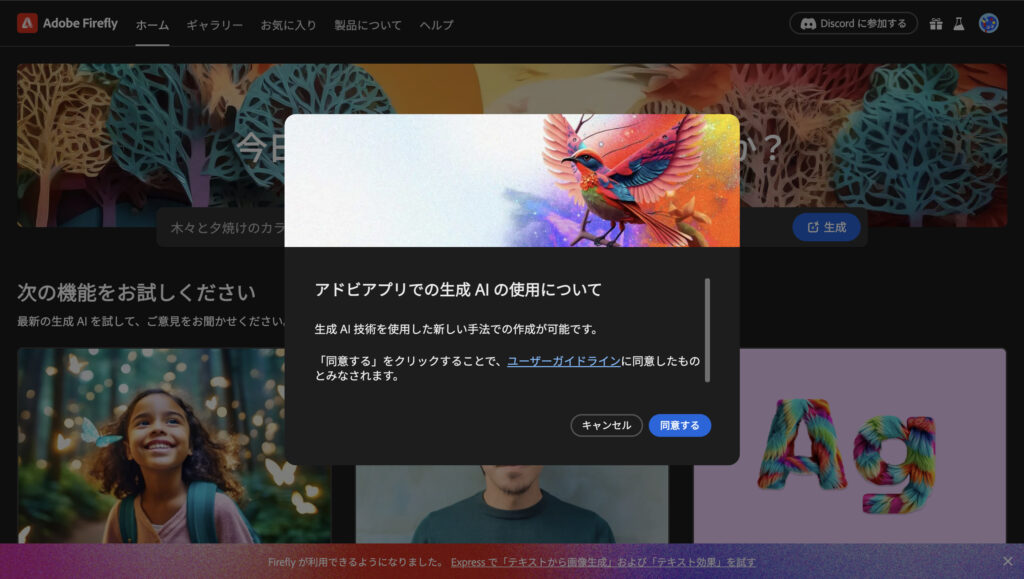The image size is (1024, 579).
Task: Click the 生成 button behind the dialog
Action: (826, 227)
